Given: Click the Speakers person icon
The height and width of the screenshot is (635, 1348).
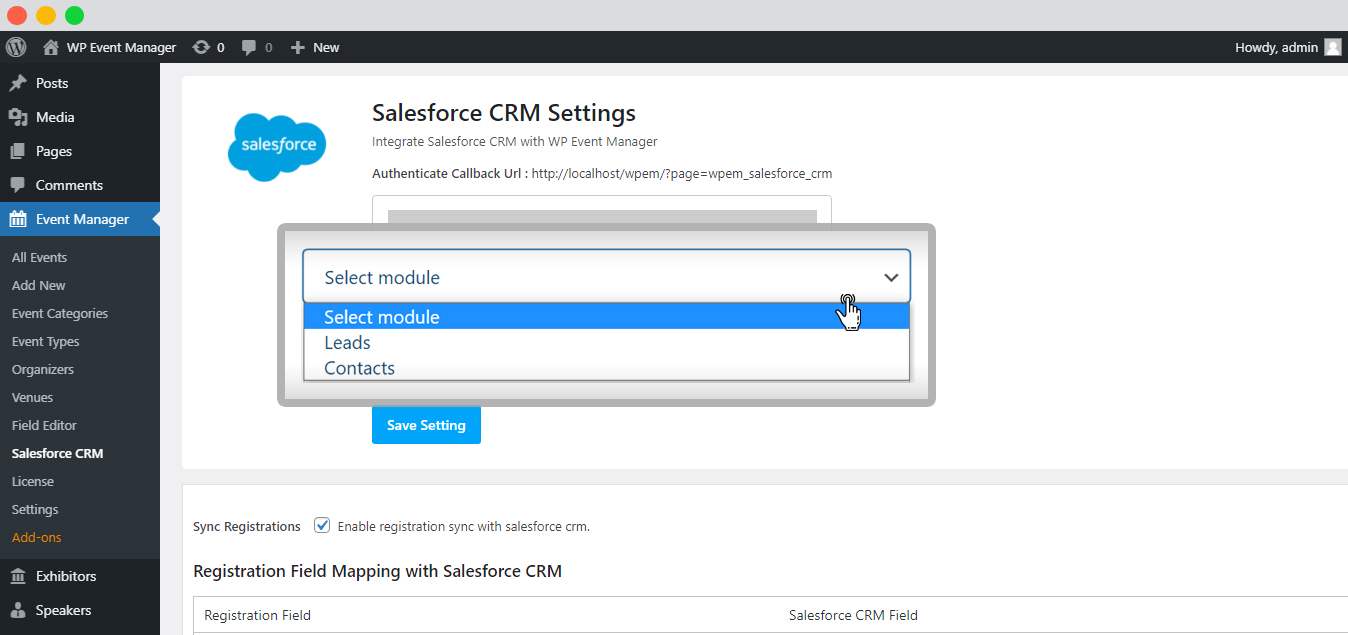Looking at the screenshot, I should click(x=18, y=610).
